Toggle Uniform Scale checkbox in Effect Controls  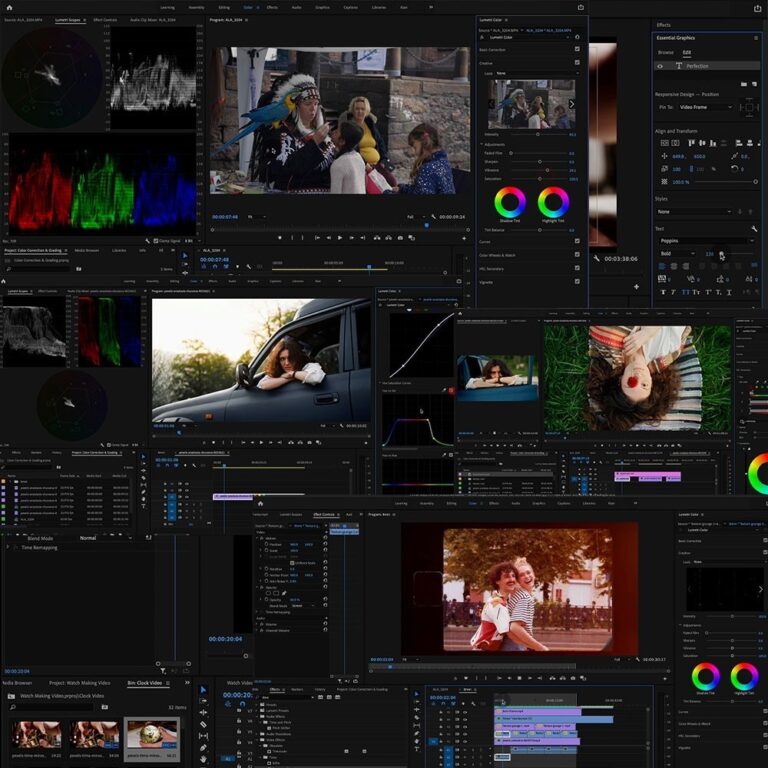click(292, 563)
